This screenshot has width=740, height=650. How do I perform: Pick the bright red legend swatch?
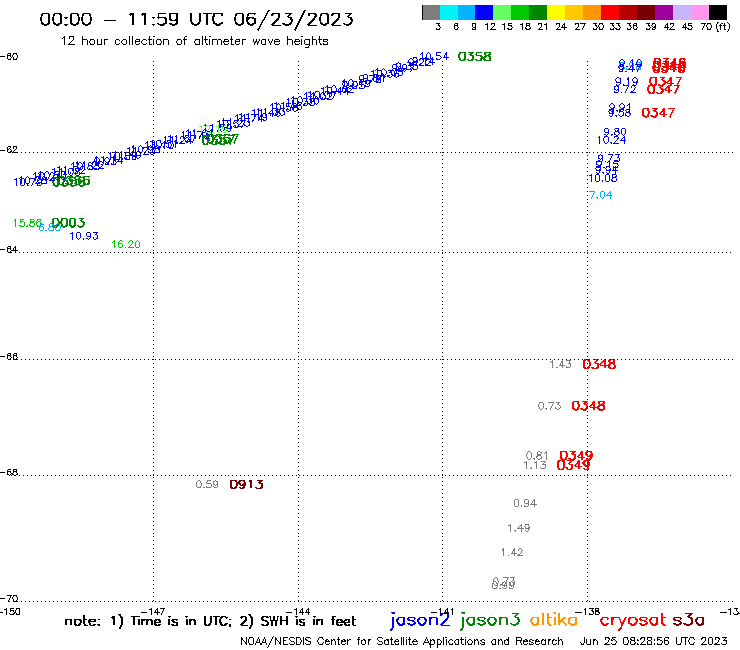610,13
